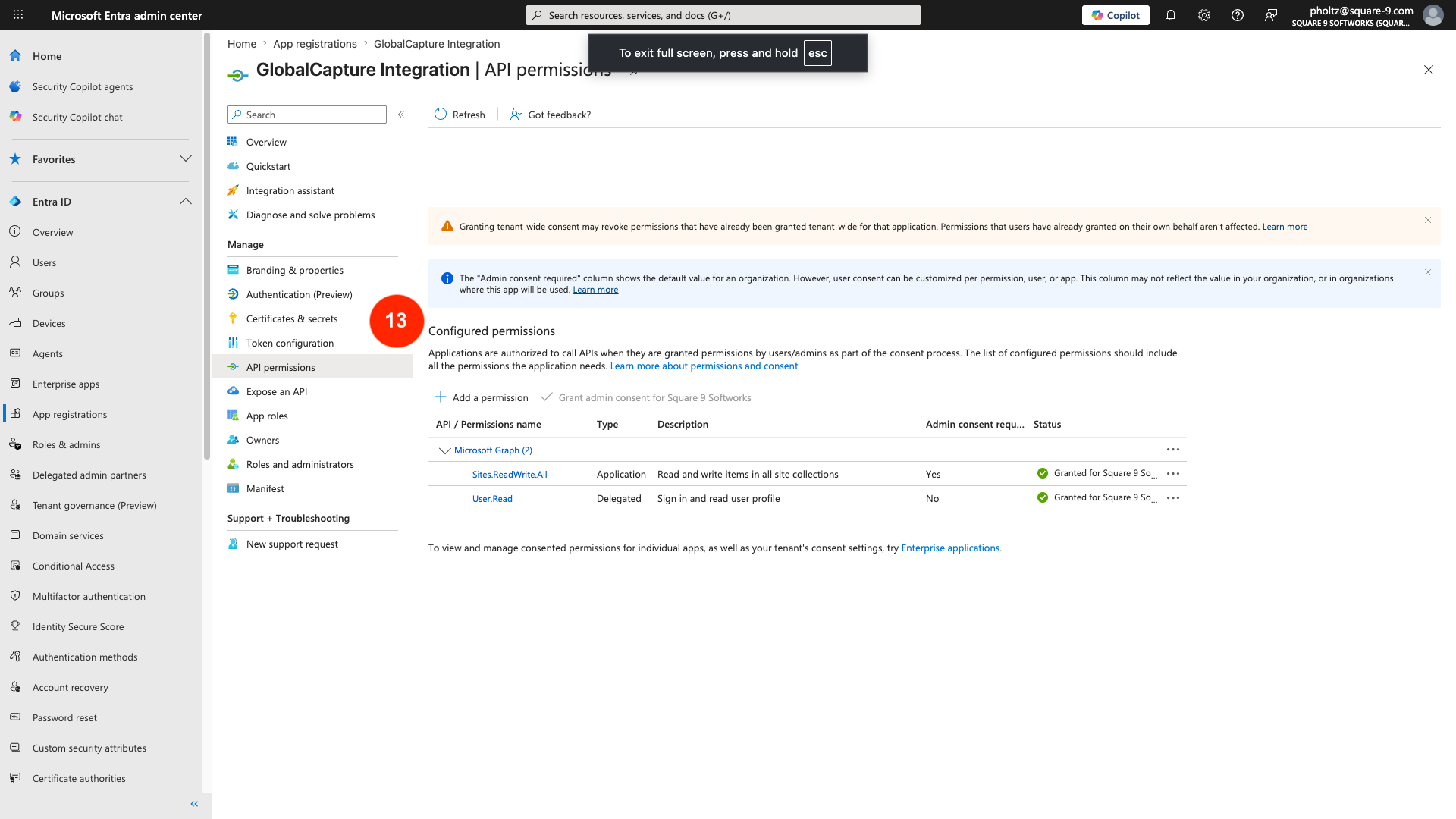Open the Enterprise applications link
Image resolution: width=1456 pixels, height=819 pixels.
pos(950,548)
